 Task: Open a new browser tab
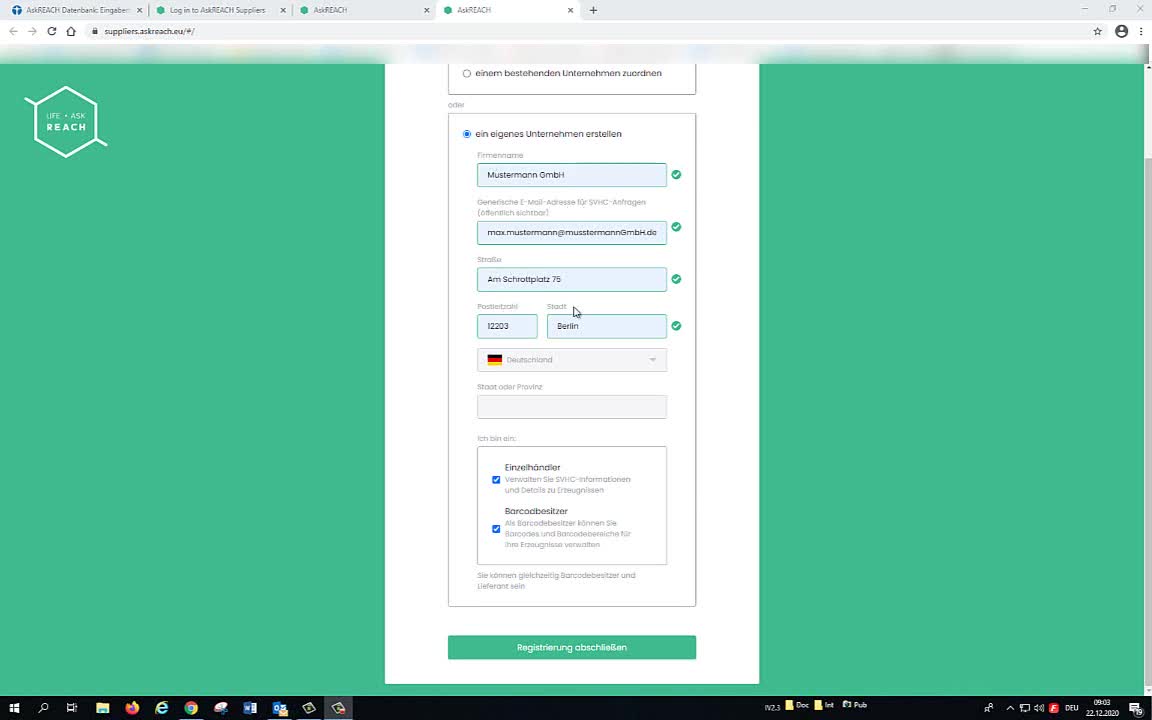click(593, 10)
